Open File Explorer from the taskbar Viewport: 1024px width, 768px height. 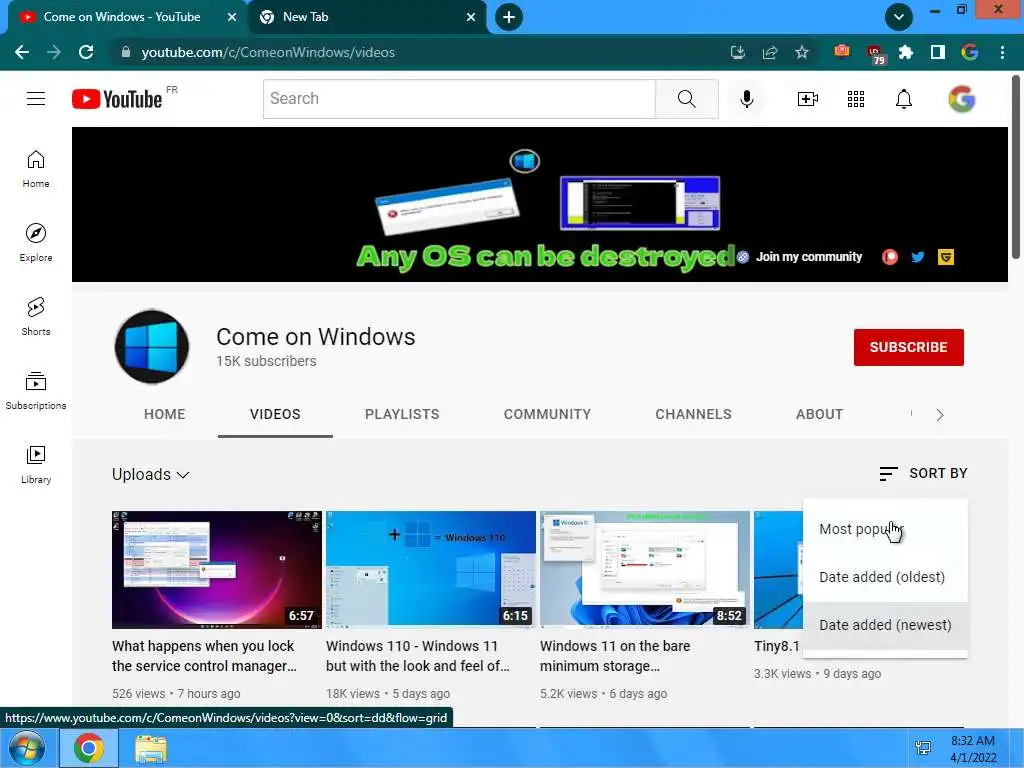pyautogui.click(x=151, y=748)
